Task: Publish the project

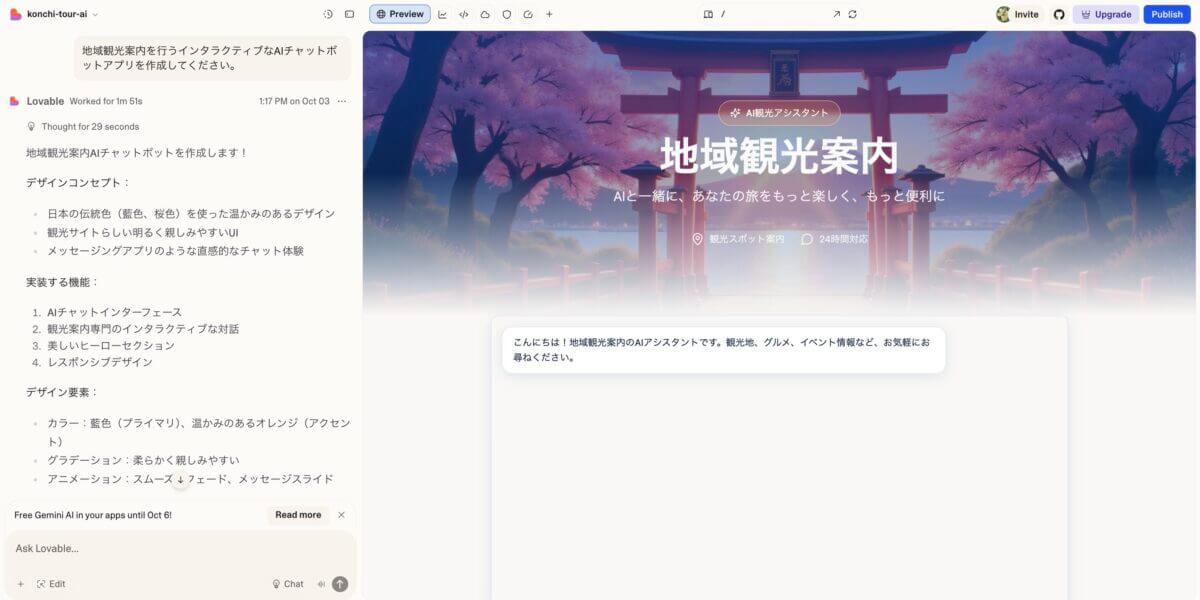Action: [1167, 14]
